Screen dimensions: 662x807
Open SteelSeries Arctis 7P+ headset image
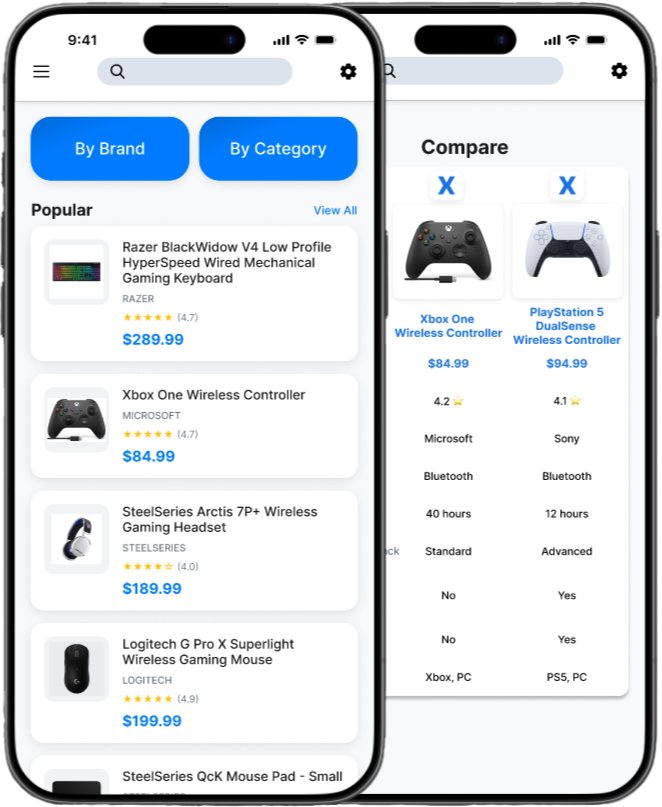point(77,539)
